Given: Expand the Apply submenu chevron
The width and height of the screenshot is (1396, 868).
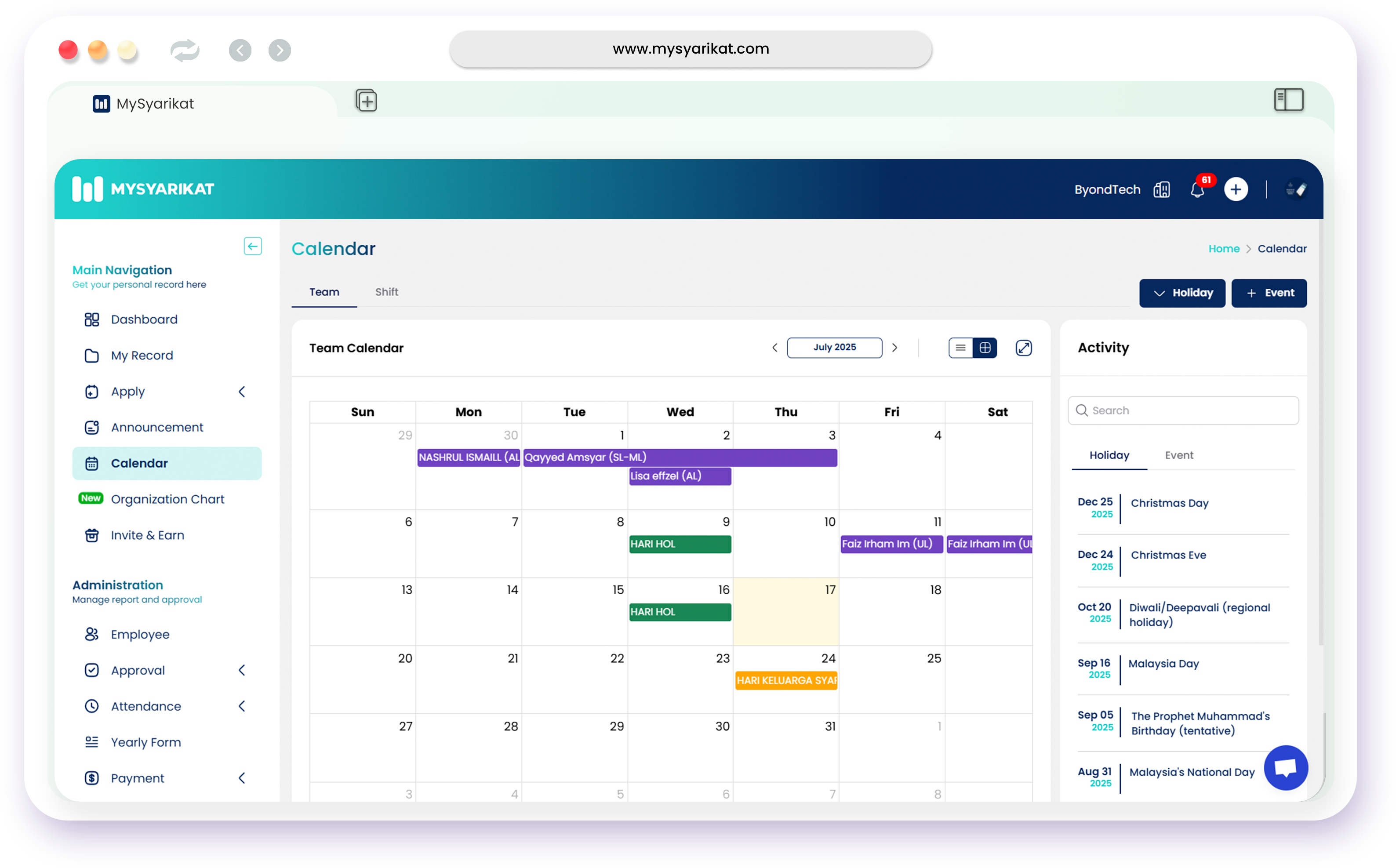Looking at the screenshot, I should coord(242,392).
